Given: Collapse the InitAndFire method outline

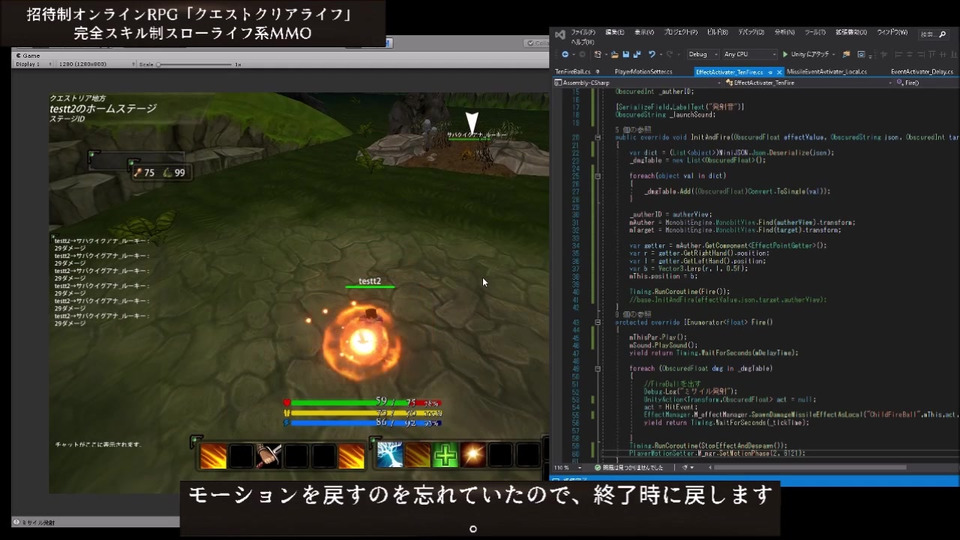Looking at the screenshot, I should [x=598, y=138].
